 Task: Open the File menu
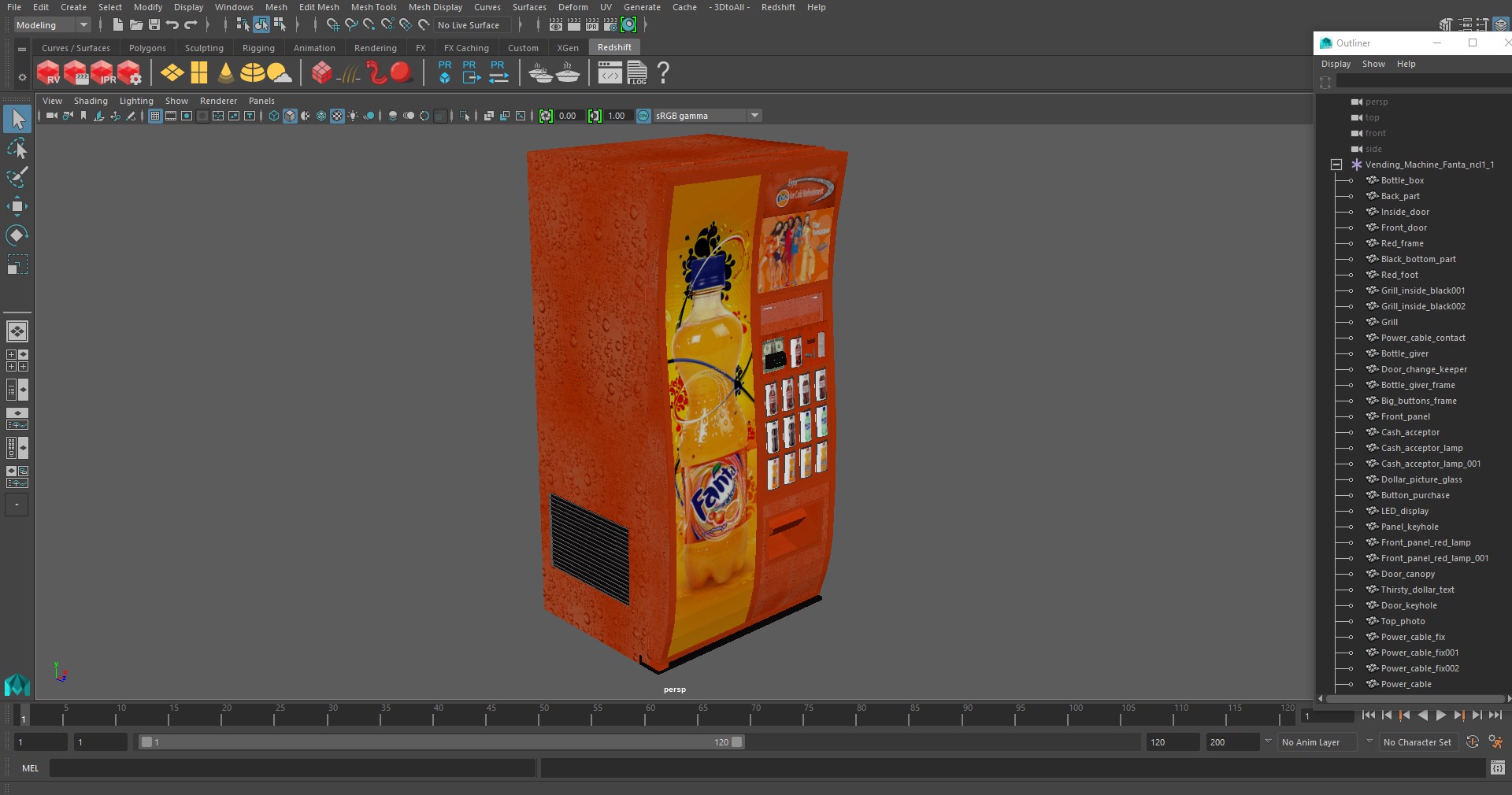pos(14,7)
